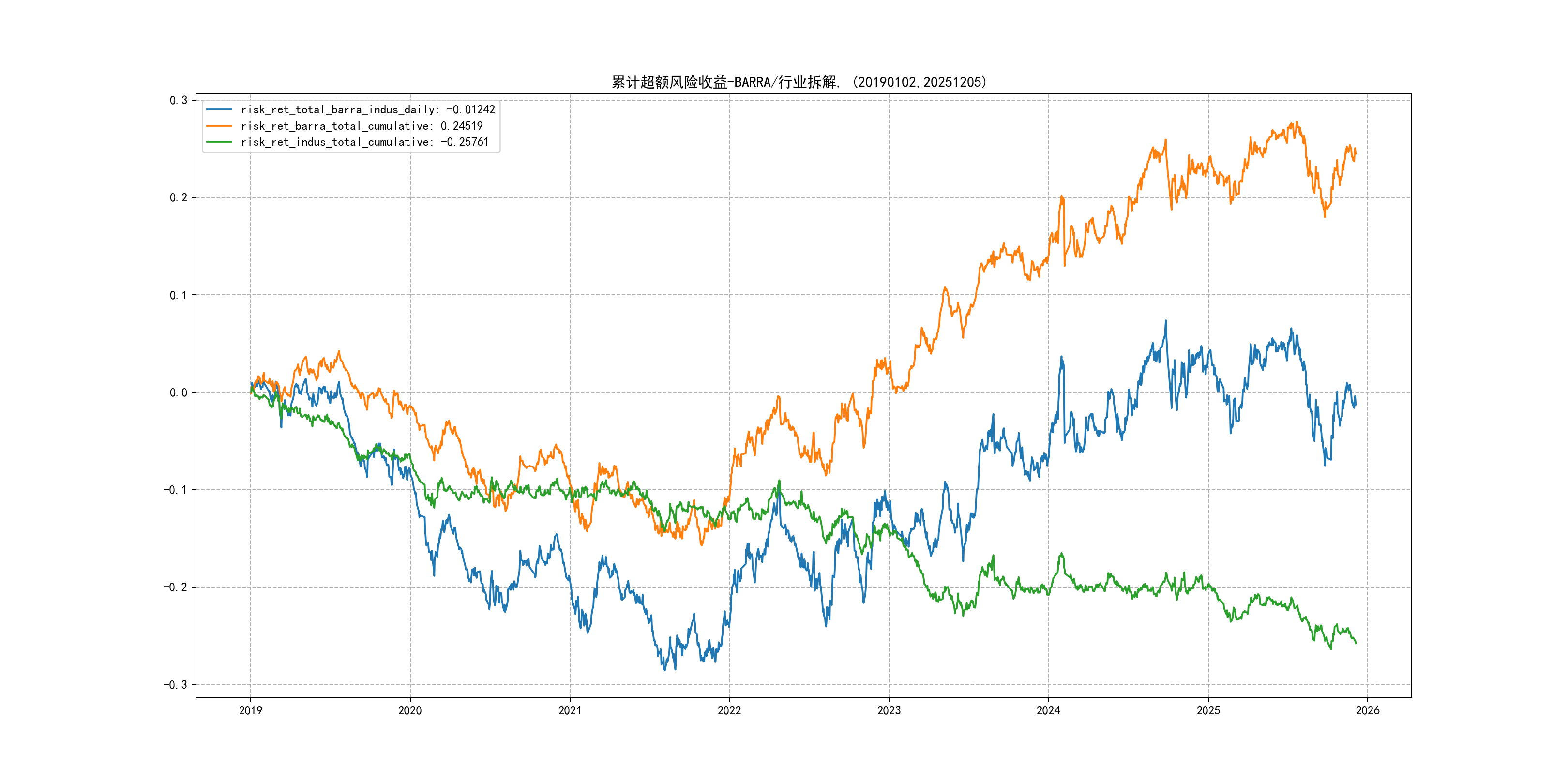Click the 2025 x-axis tick label
This screenshot has width=1568, height=784.
pos(1208,710)
